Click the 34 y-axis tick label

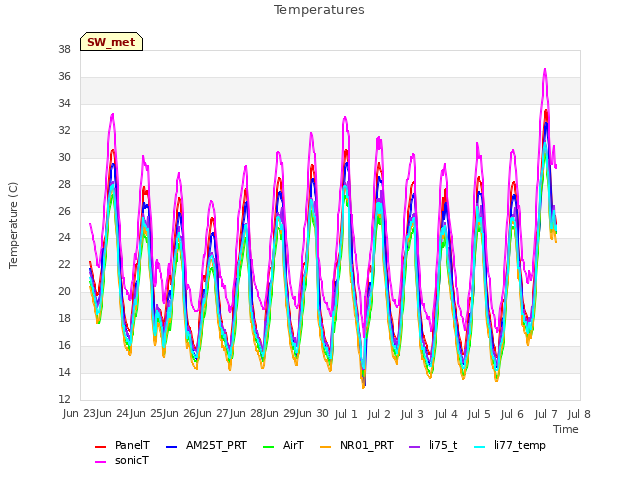pos(64,103)
